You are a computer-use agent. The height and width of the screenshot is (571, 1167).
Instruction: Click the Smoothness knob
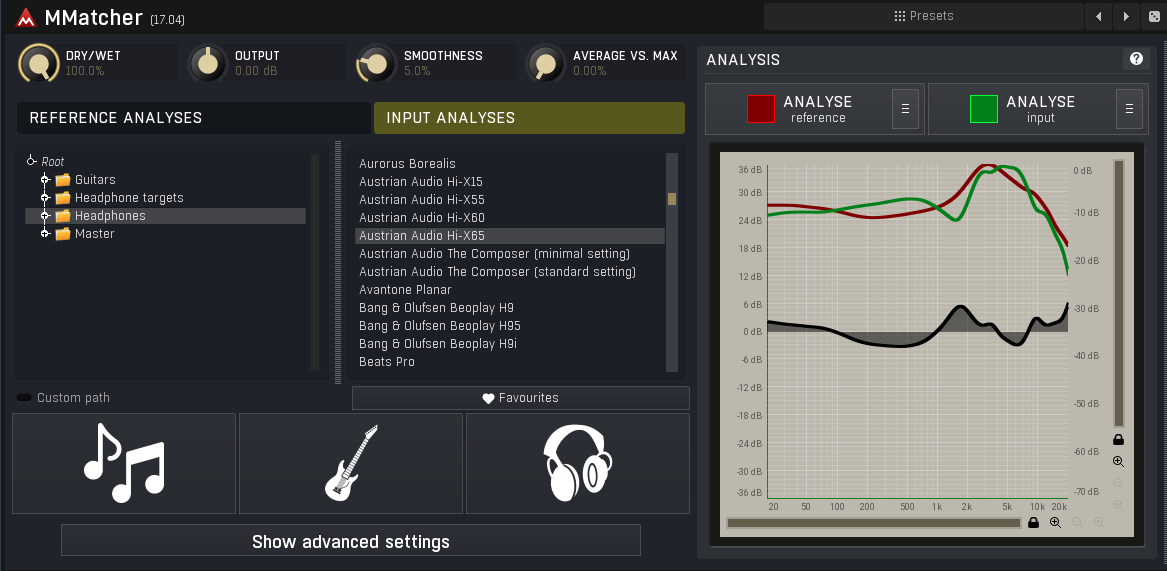coord(377,63)
